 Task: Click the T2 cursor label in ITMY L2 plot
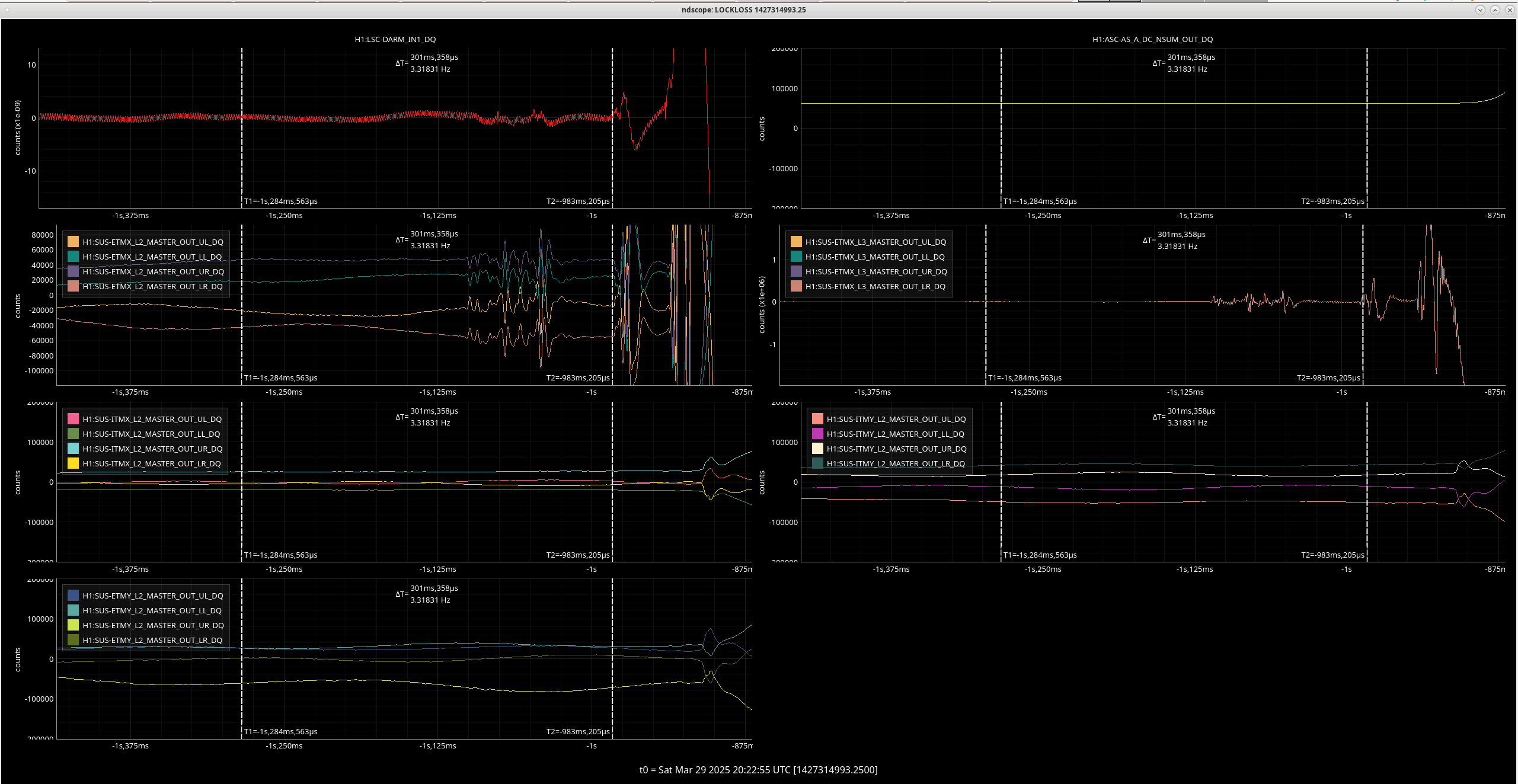click(x=1333, y=555)
